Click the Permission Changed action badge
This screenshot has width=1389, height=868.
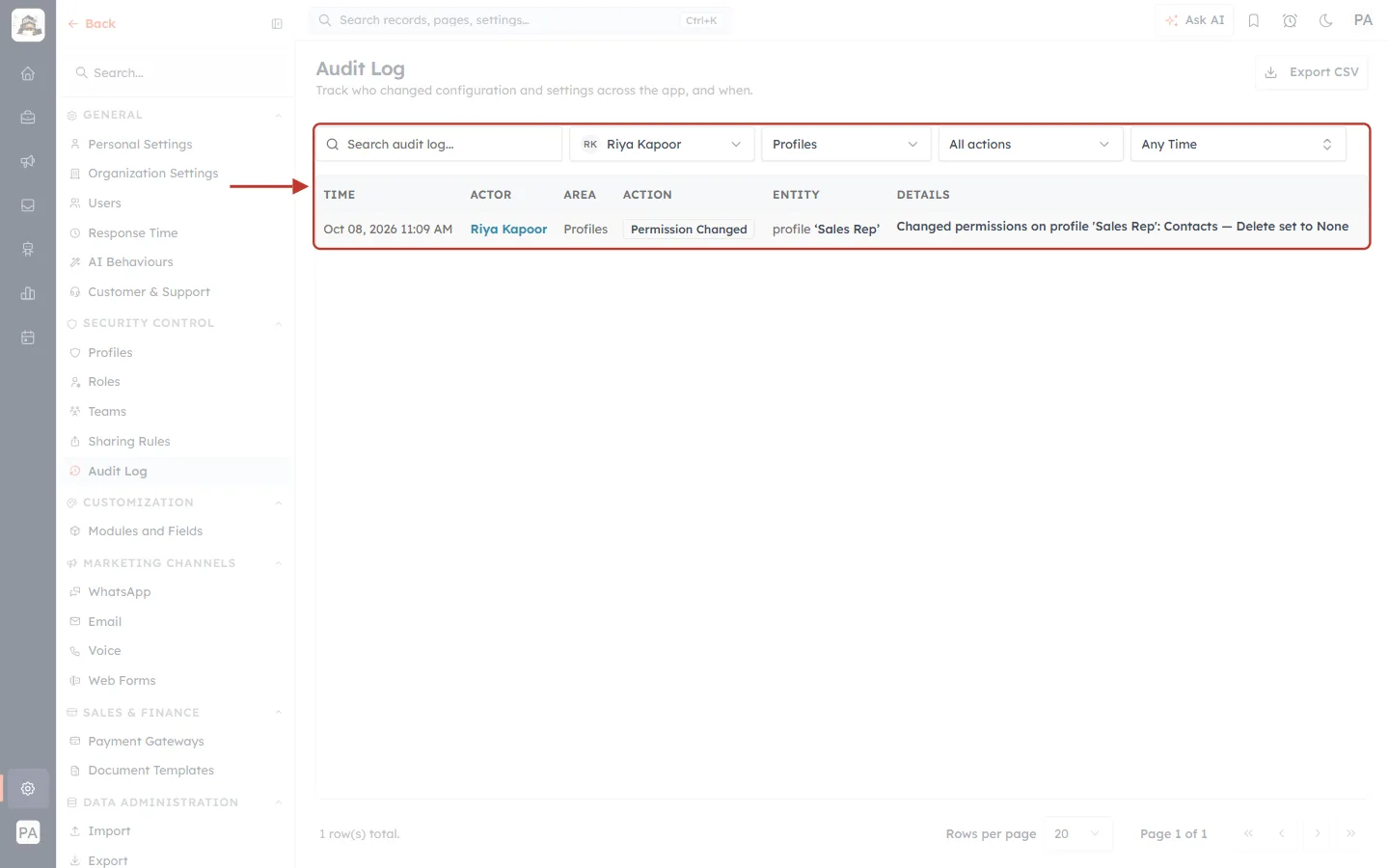(x=689, y=230)
